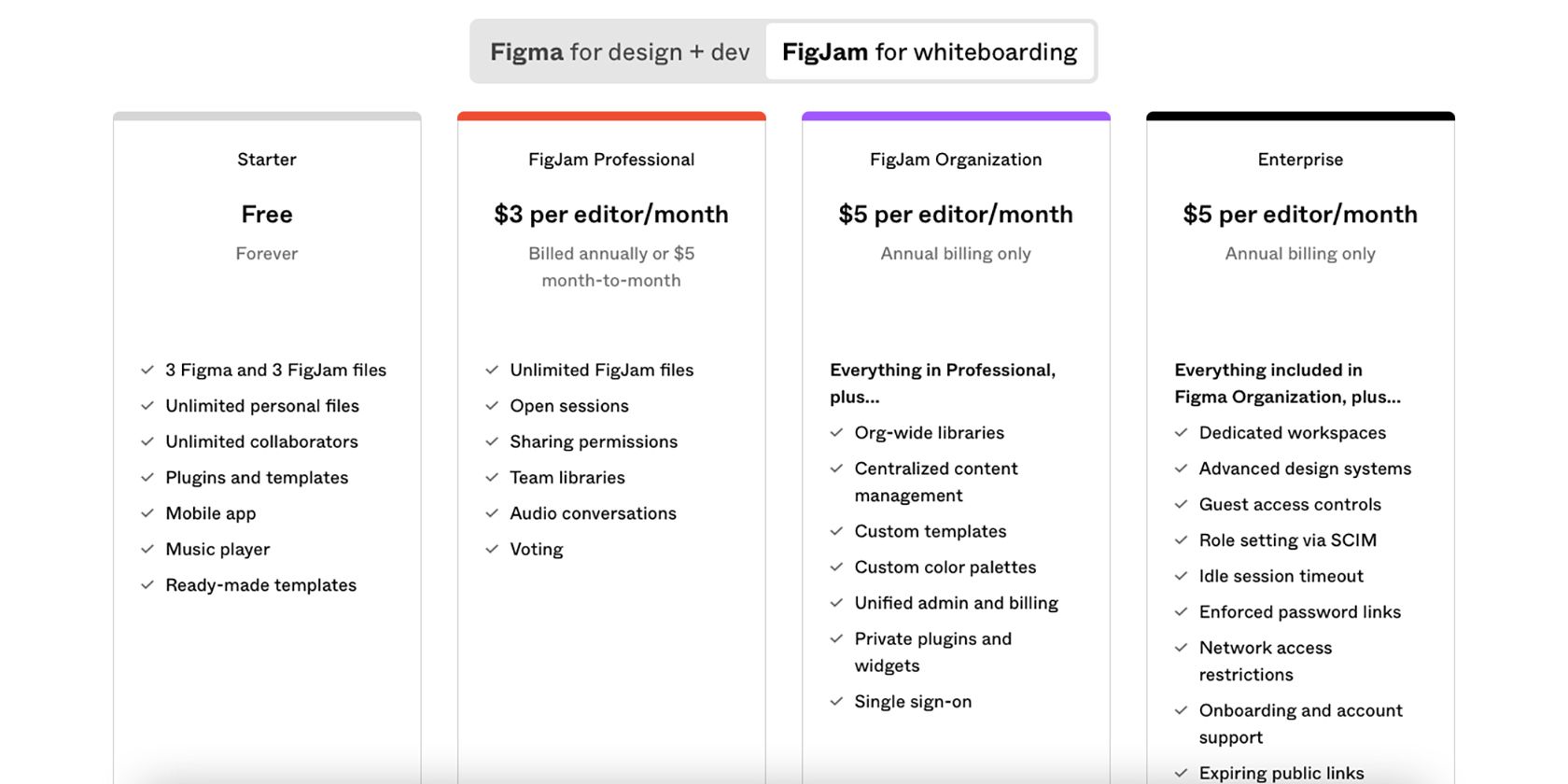The width and height of the screenshot is (1568, 784).
Task: Click the checkmark beside Unlimited FigJam files
Action: click(490, 370)
